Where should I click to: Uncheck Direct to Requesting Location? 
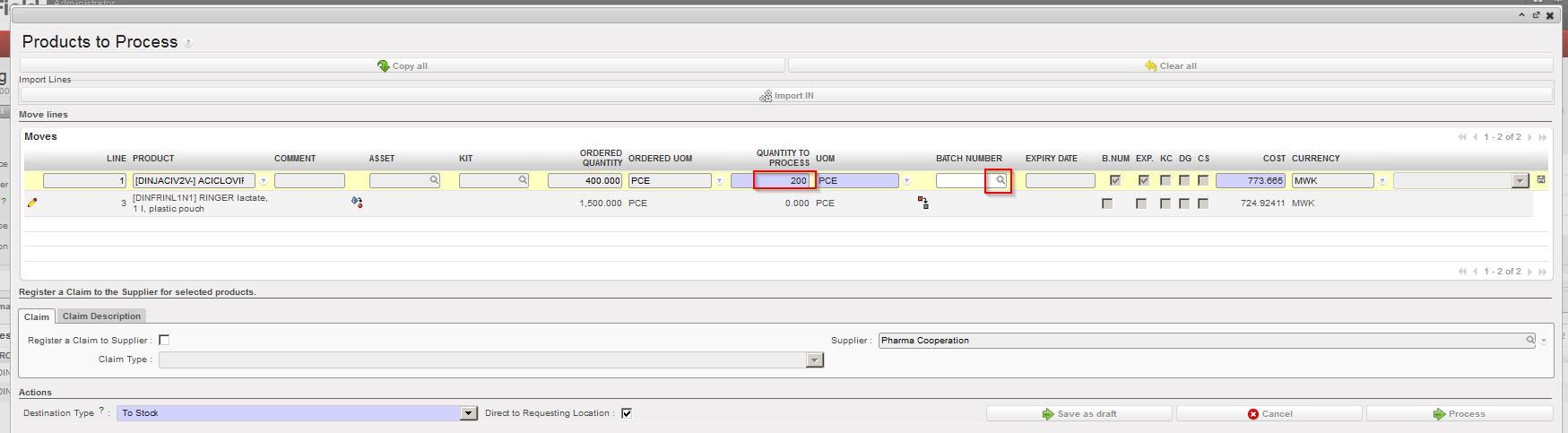627,413
